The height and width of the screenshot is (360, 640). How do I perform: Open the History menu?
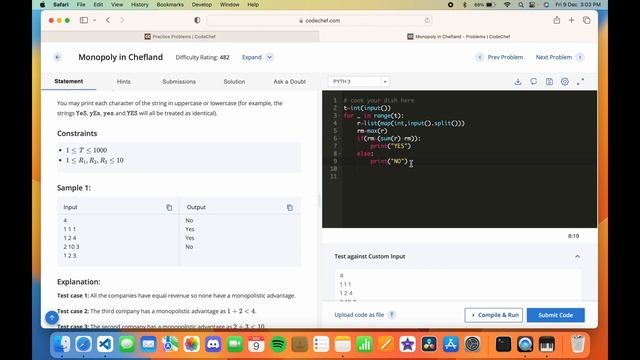click(x=140, y=4)
